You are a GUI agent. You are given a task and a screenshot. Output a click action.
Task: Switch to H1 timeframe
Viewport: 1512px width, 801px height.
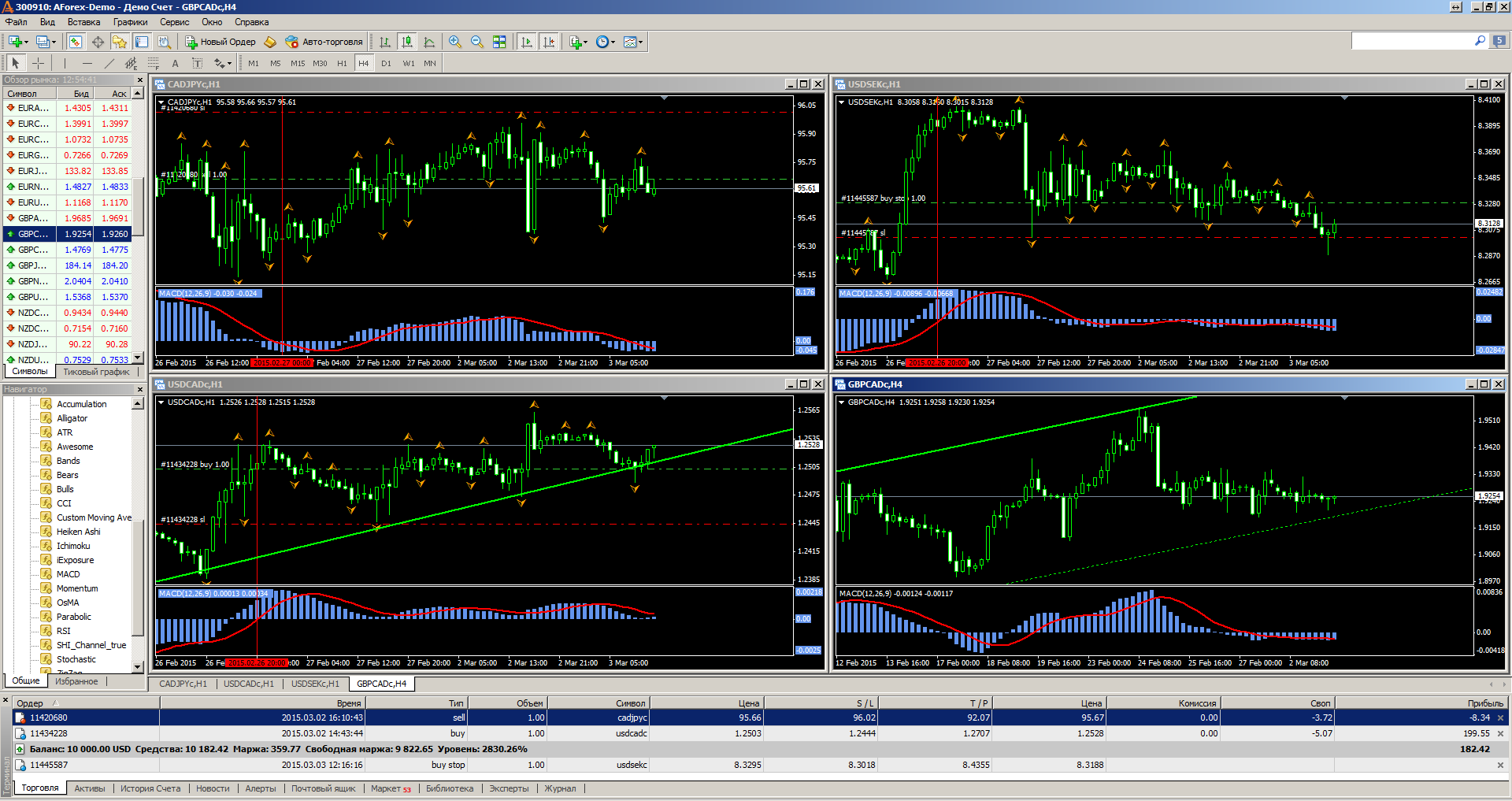(342, 63)
